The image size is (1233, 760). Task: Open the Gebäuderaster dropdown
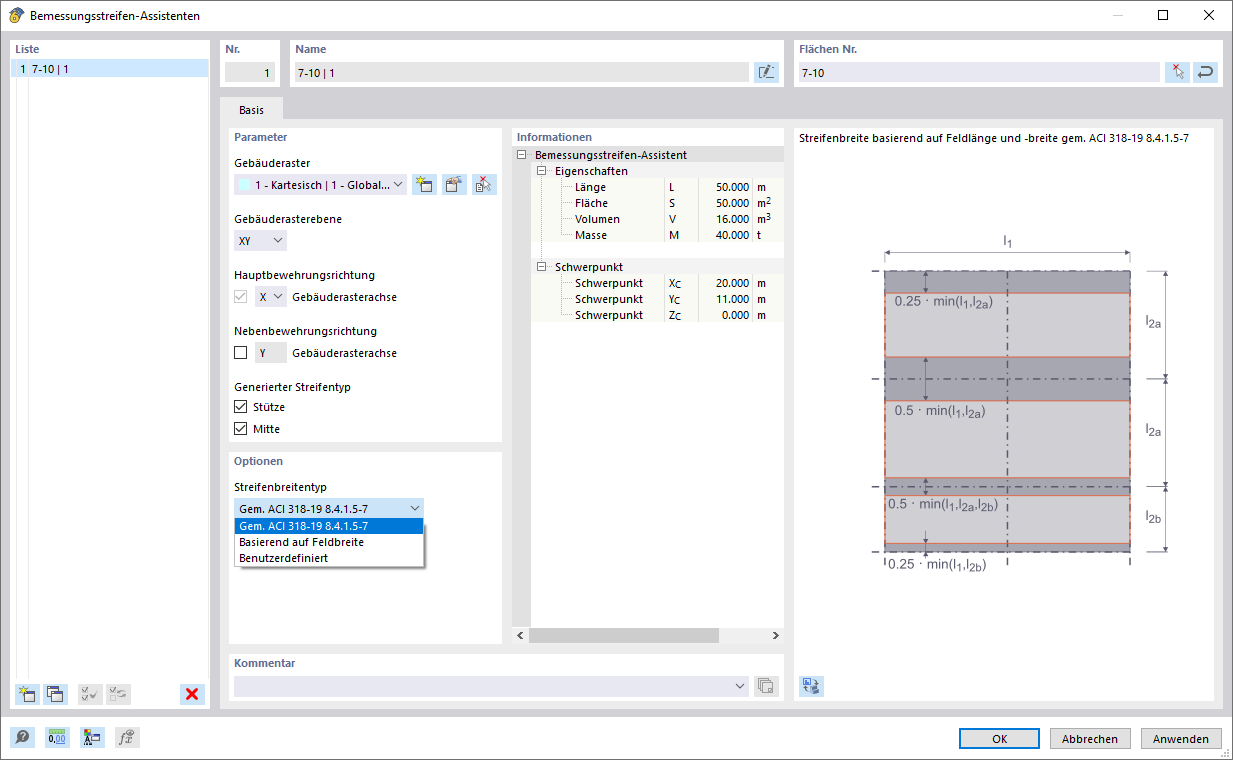[321, 185]
